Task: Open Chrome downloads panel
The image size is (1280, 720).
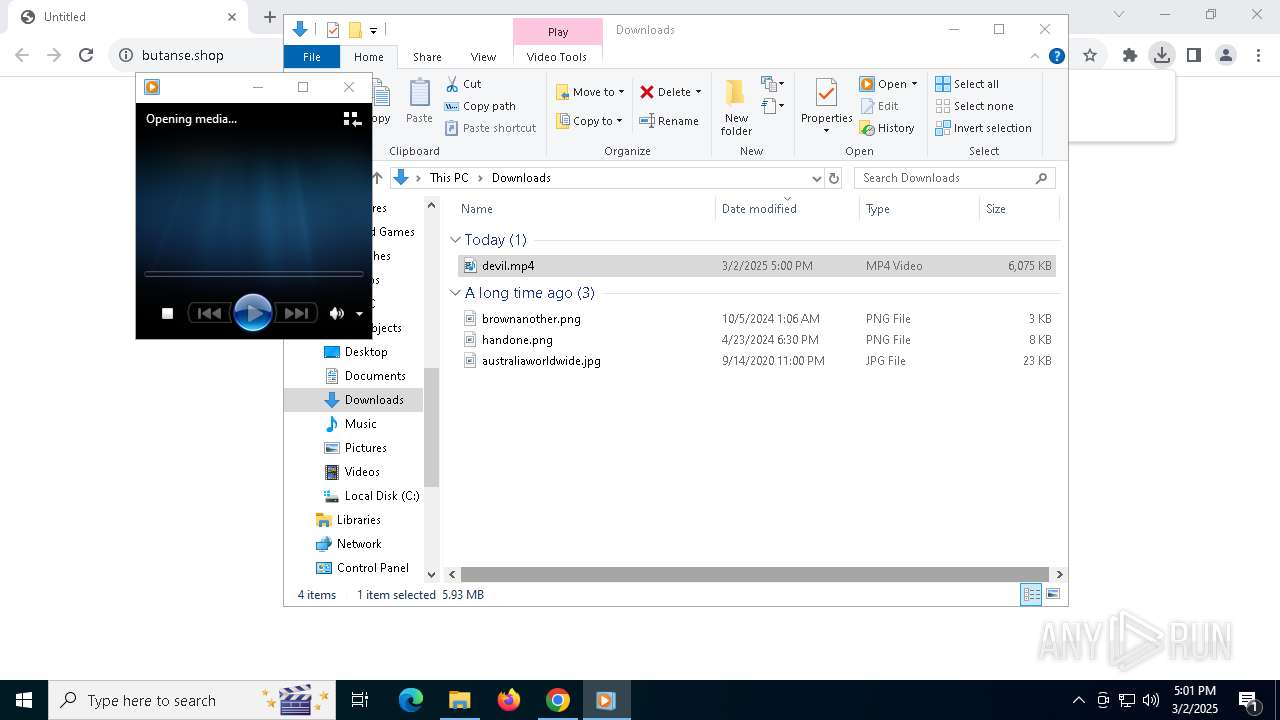Action: click(x=1161, y=56)
